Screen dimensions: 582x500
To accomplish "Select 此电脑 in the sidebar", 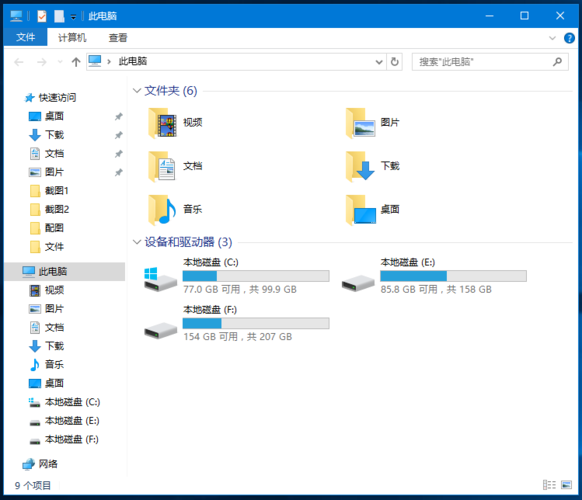I will pos(65,271).
